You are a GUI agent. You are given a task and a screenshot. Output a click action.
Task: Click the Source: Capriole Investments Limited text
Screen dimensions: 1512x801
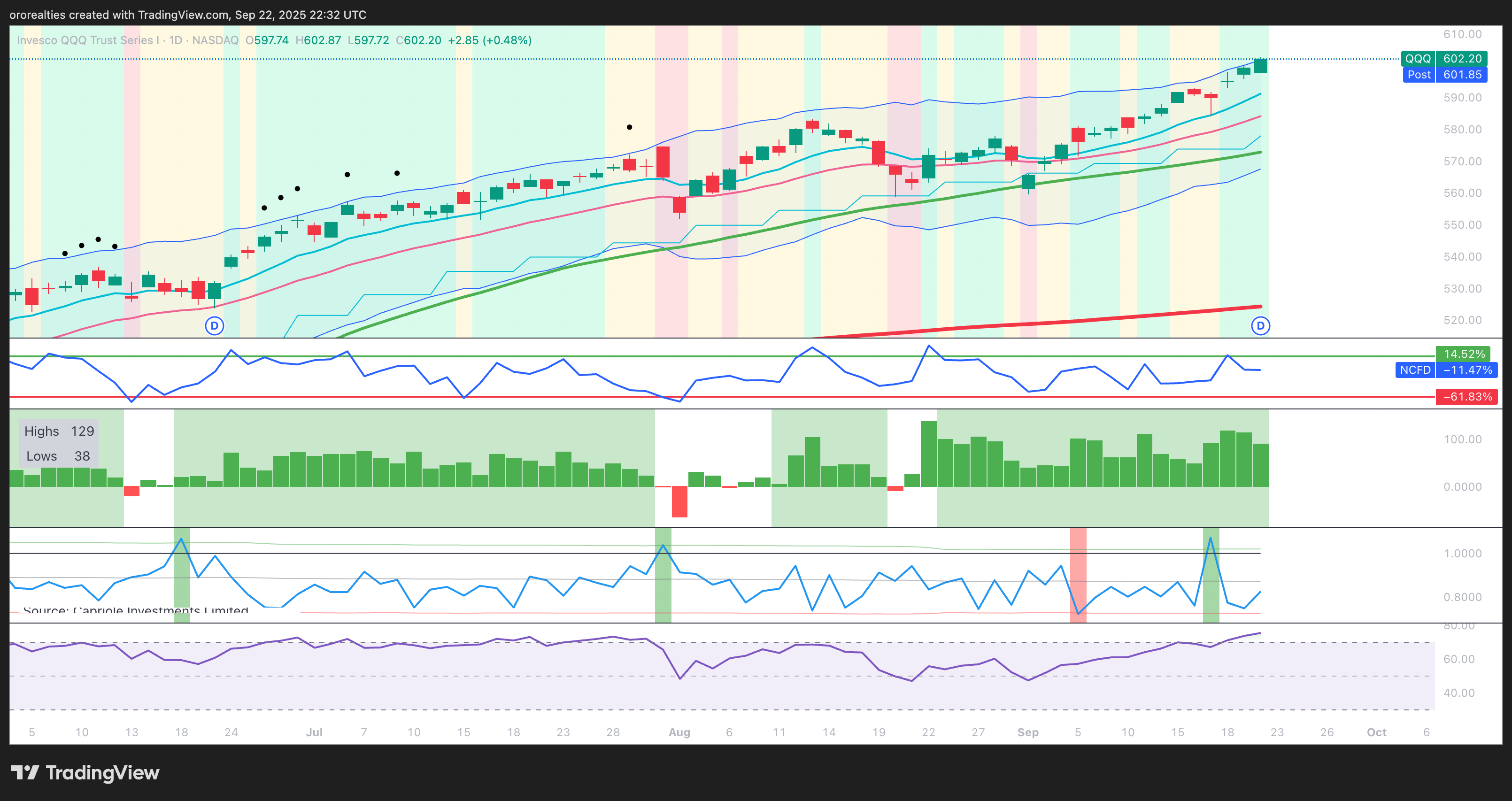coord(136,610)
